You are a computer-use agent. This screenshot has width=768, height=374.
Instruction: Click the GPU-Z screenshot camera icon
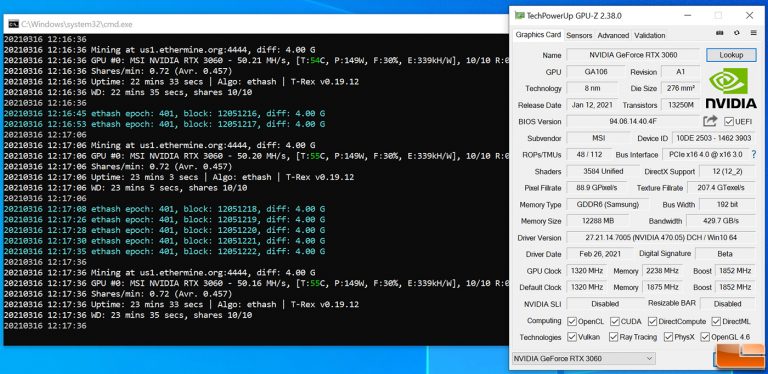point(720,33)
